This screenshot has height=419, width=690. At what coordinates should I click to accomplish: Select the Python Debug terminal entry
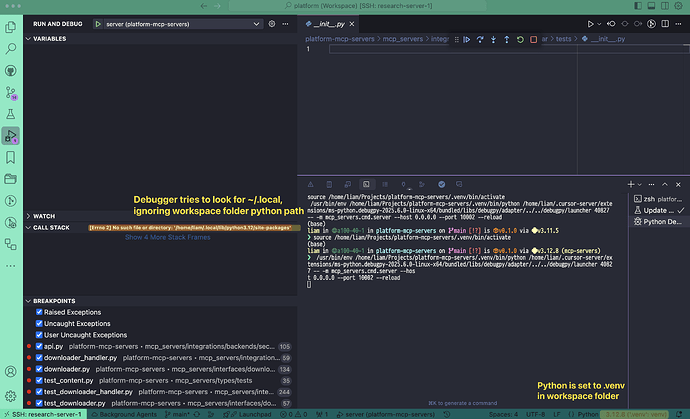(658, 222)
